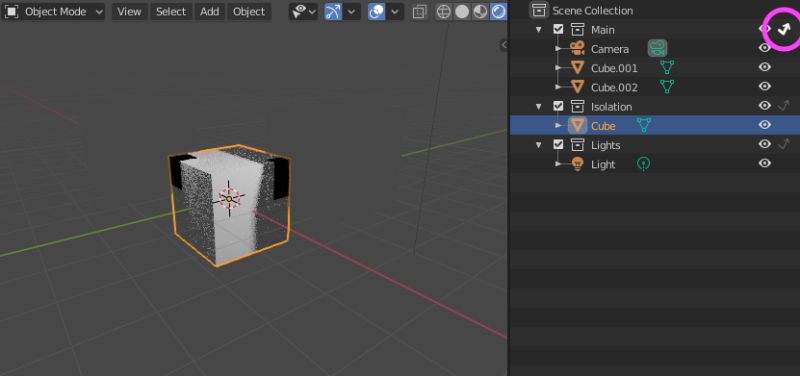Expand the Cube.001 object row
Screen dimensions: 800x376
pyautogui.click(x=559, y=67)
